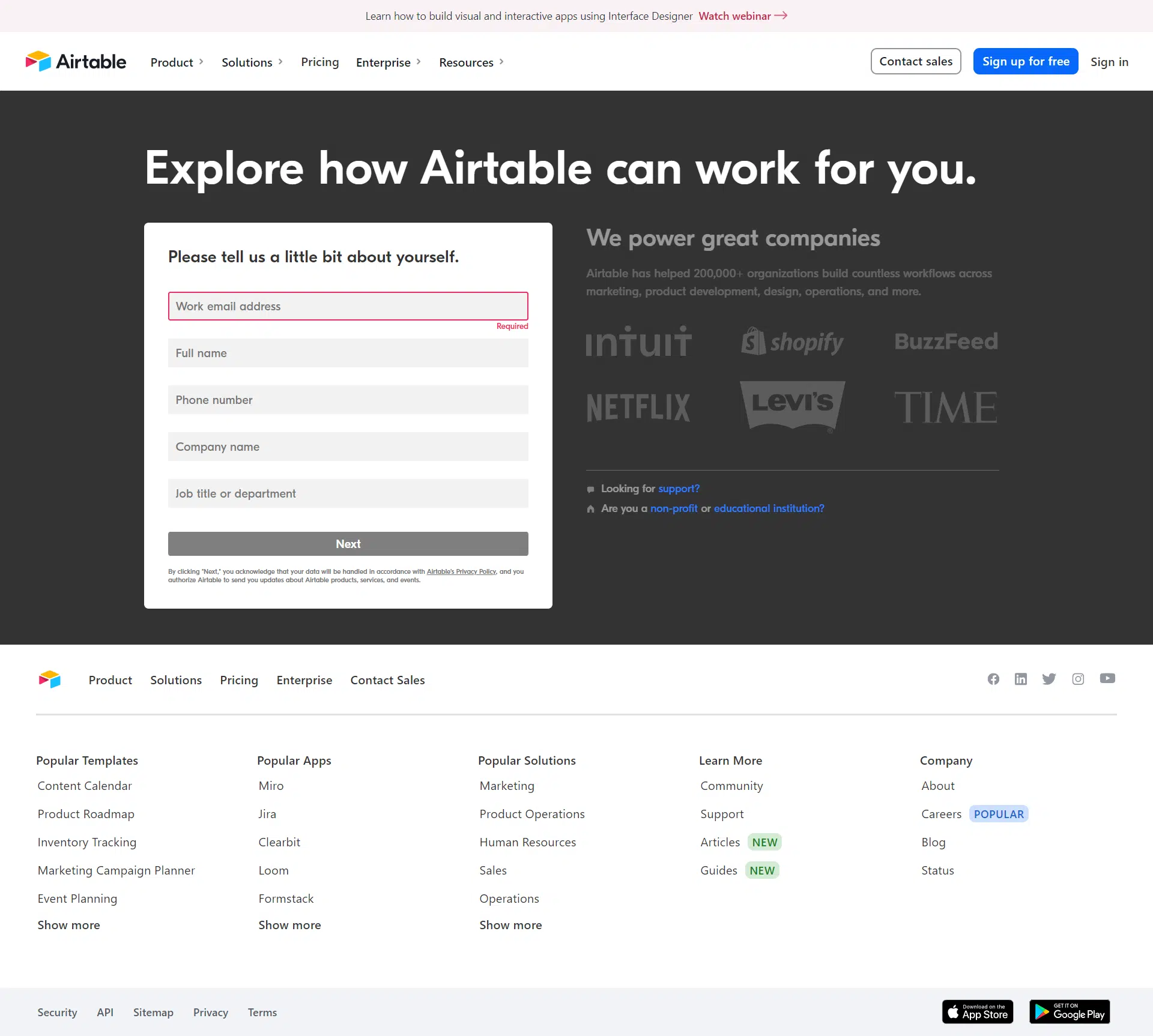The width and height of the screenshot is (1153, 1036).
Task: Show more Popular Solutions
Action: click(511, 925)
